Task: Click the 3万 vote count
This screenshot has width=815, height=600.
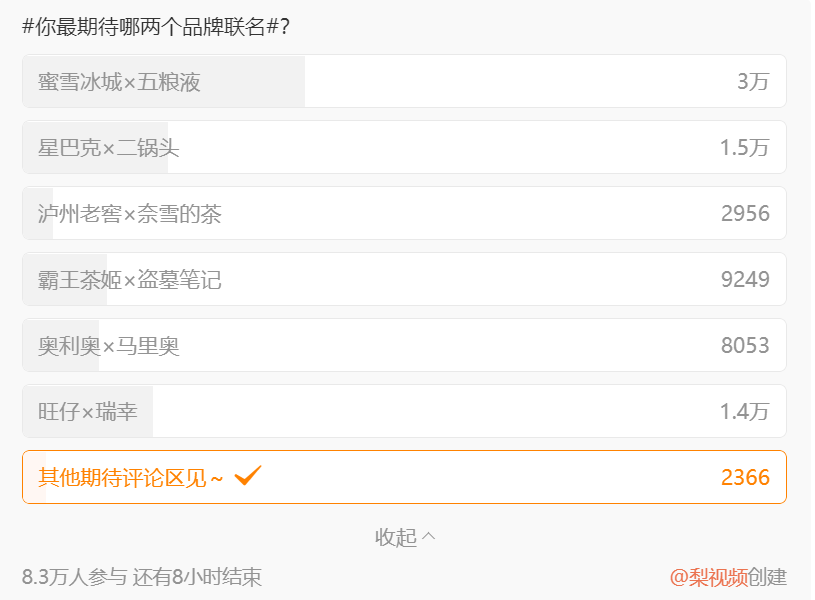Action: click(x=753, y=82)
